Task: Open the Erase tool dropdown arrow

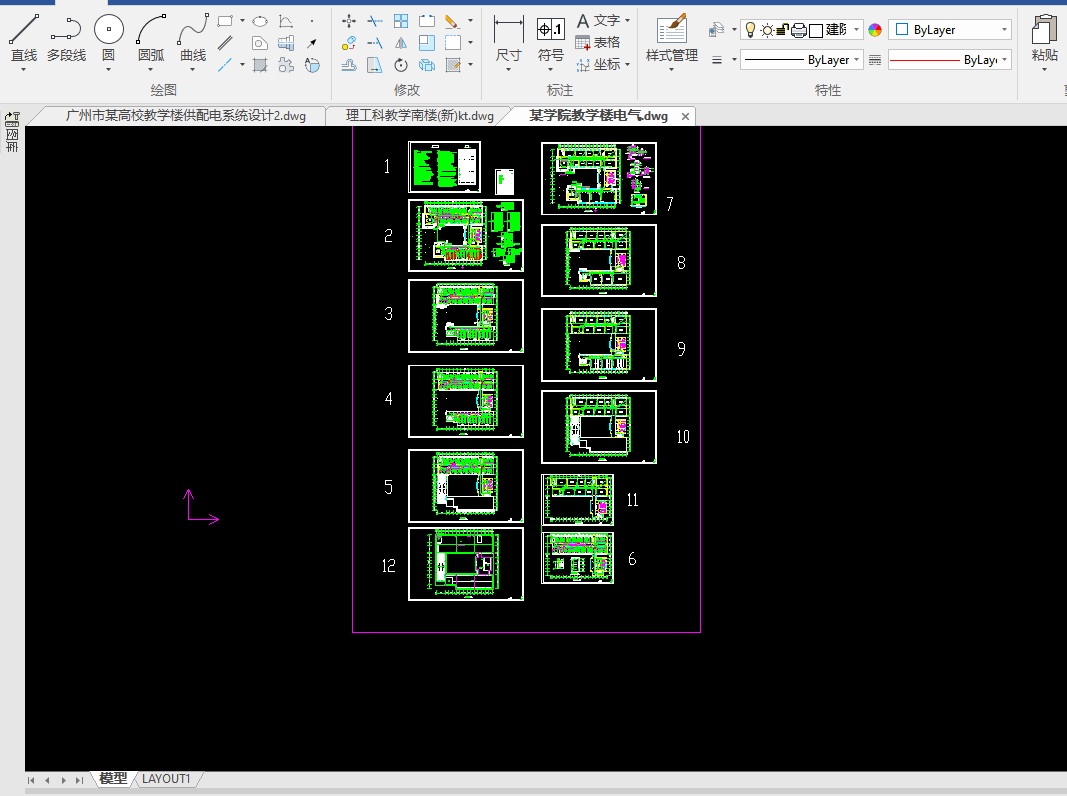Action: coord(470,21)
